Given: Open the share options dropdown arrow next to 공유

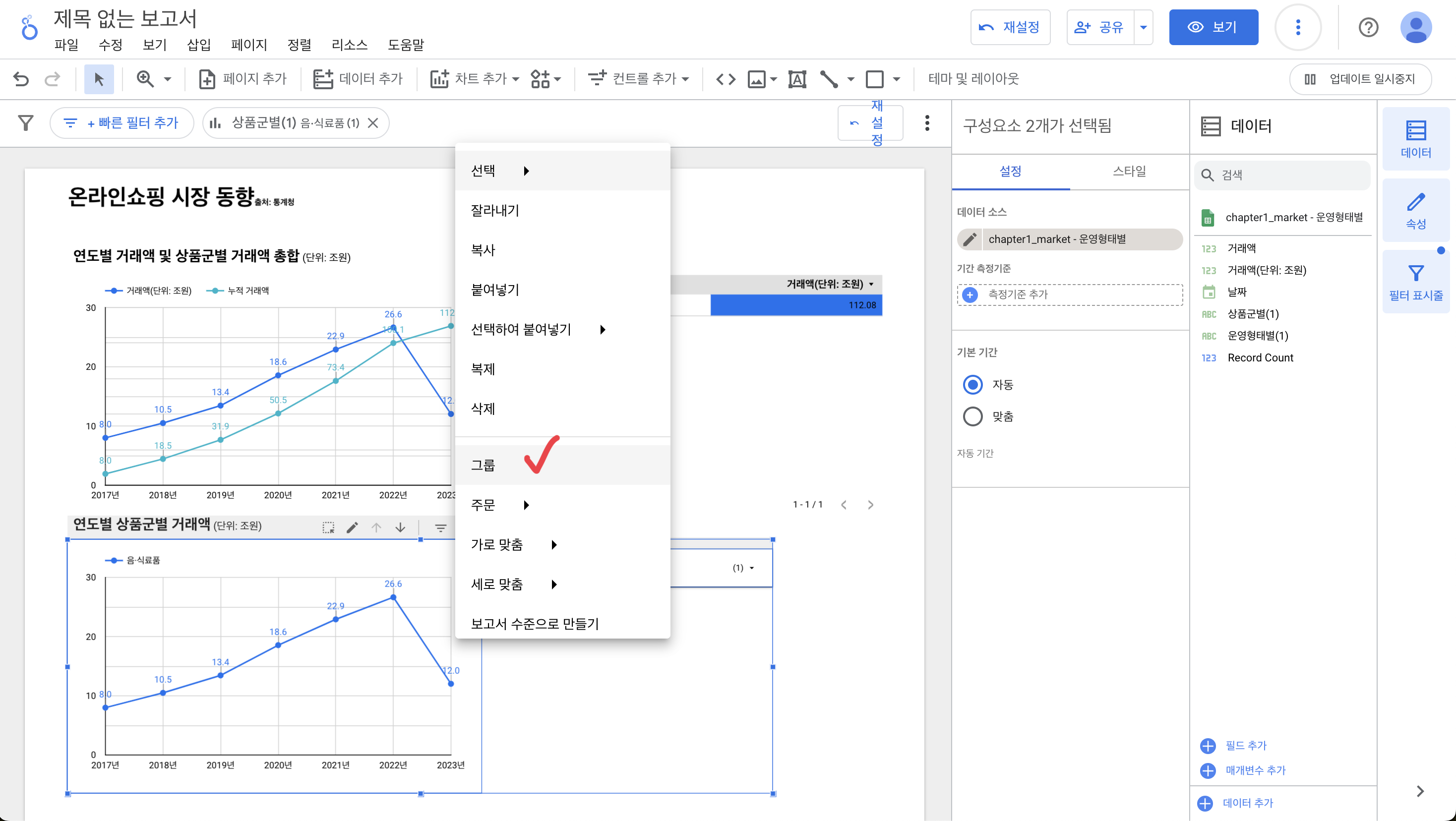Looking at the screenshot, I should [1143, 27].
